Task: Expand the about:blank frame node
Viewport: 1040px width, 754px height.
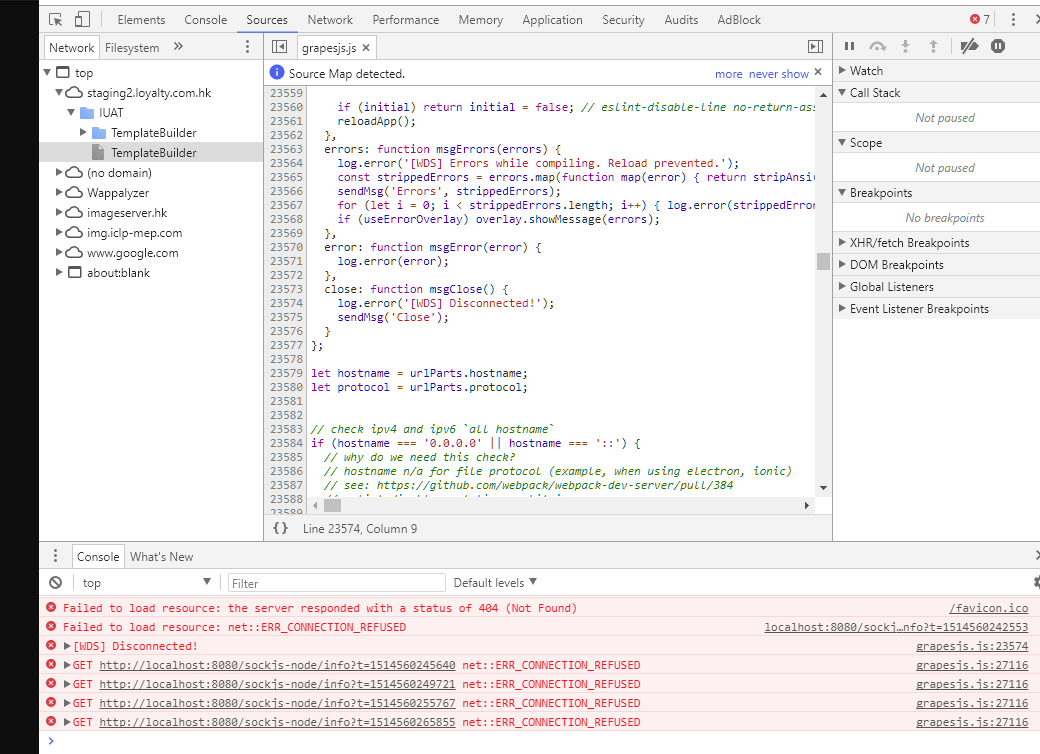Action: pyautogui.click(x=59, y=271)
